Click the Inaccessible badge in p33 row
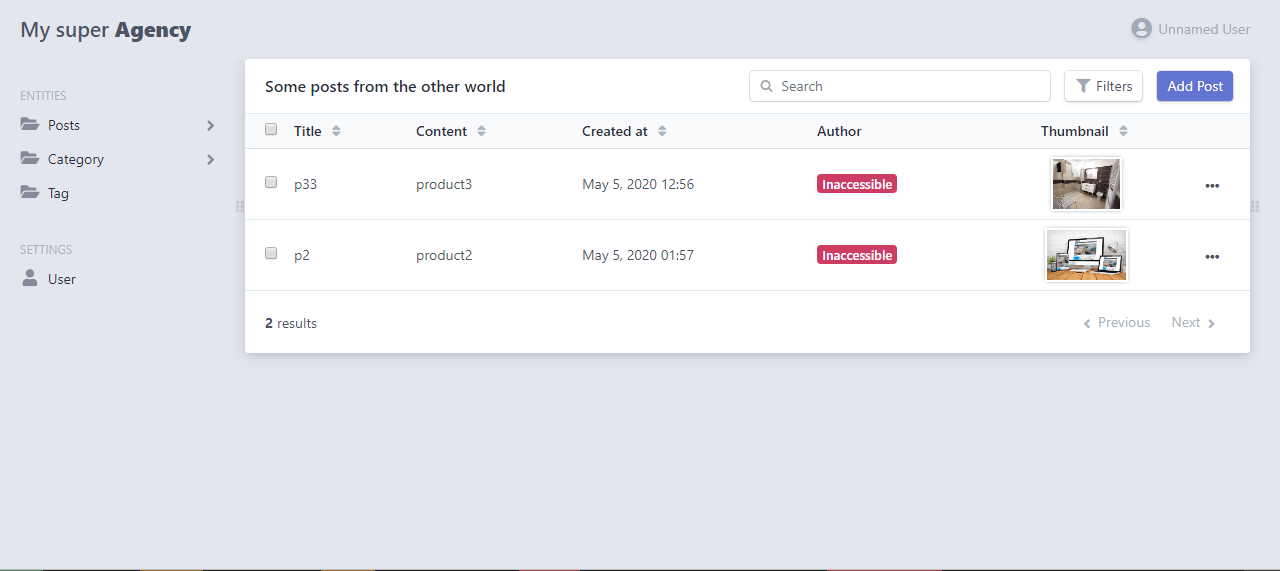1280x571 pixels. [x=857, y=184]
